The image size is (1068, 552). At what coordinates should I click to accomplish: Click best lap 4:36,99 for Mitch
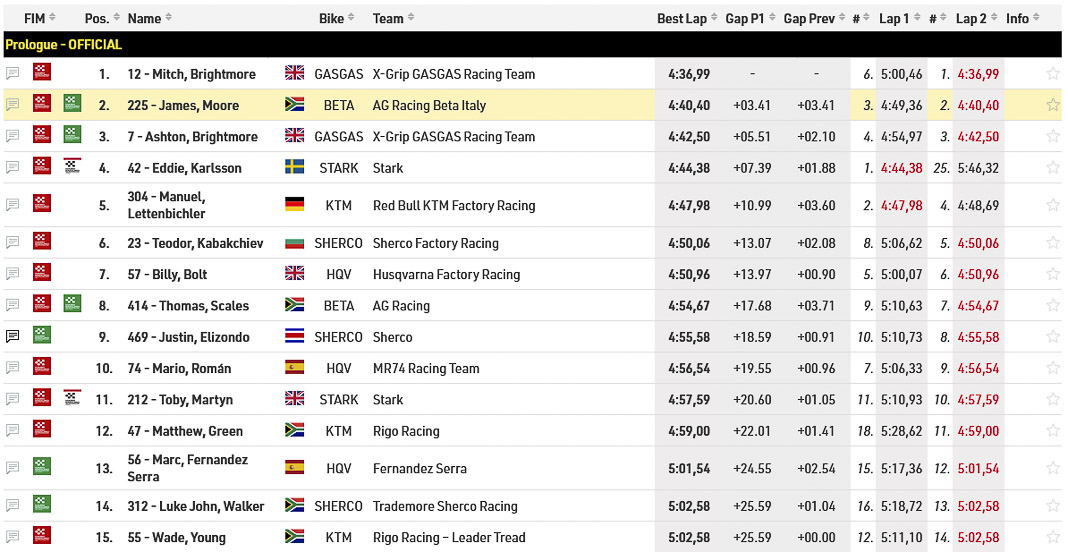click(689, 74)
